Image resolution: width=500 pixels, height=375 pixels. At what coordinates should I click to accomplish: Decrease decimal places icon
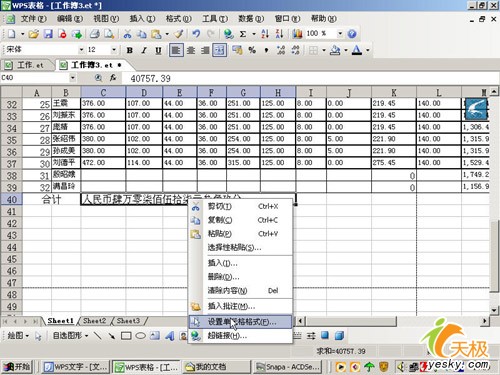pyautogui.click(x=295, y=50)
